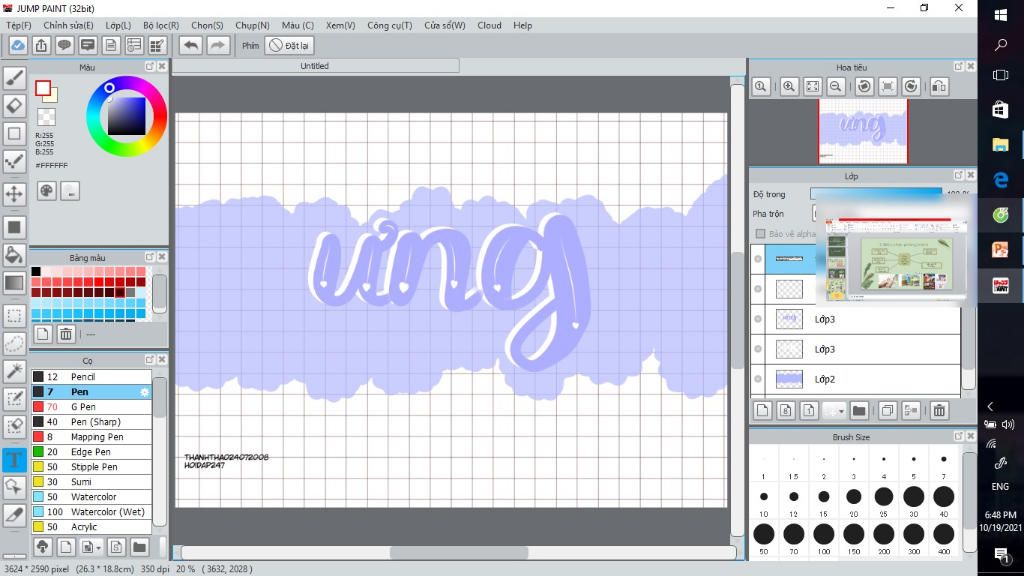Screen dimensions: 1024x576
Task: Select the G Pen brush
Action: (x=91, y=407)
